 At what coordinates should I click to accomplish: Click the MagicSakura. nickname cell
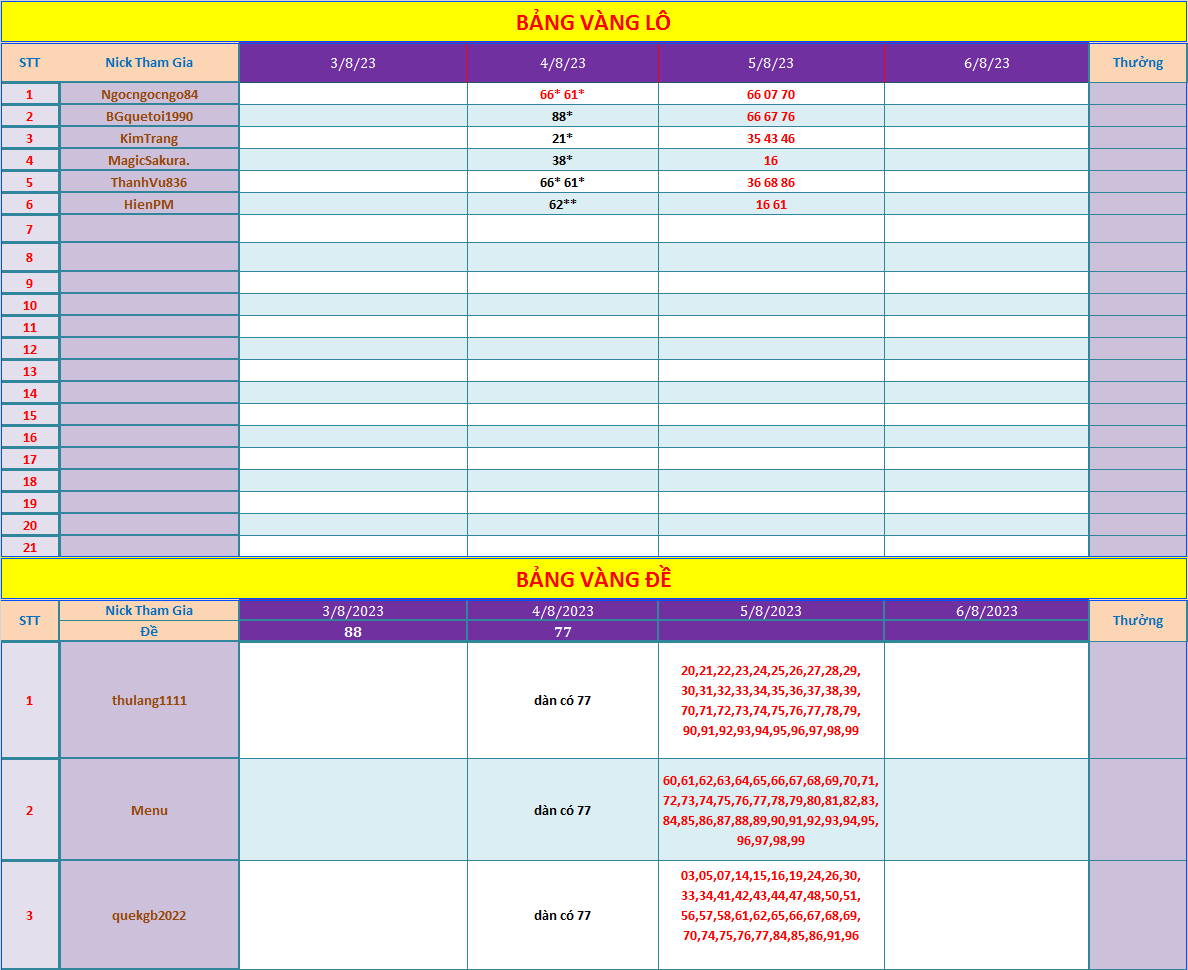[149, 160]
